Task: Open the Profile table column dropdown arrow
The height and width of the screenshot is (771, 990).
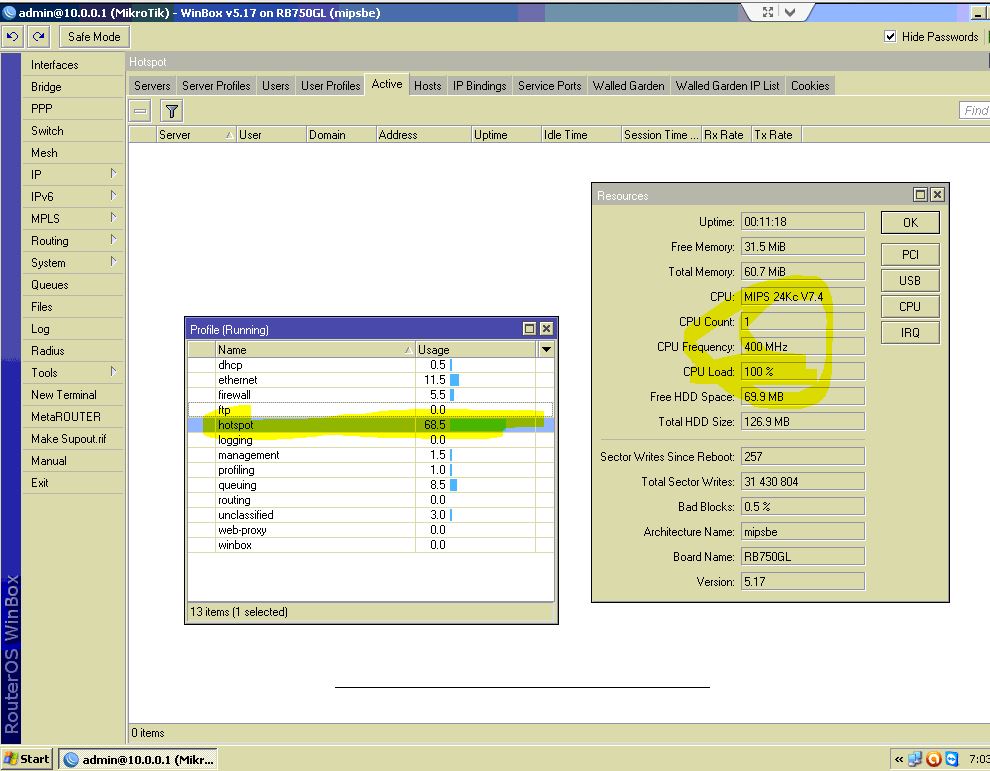Action: [545, 350]
